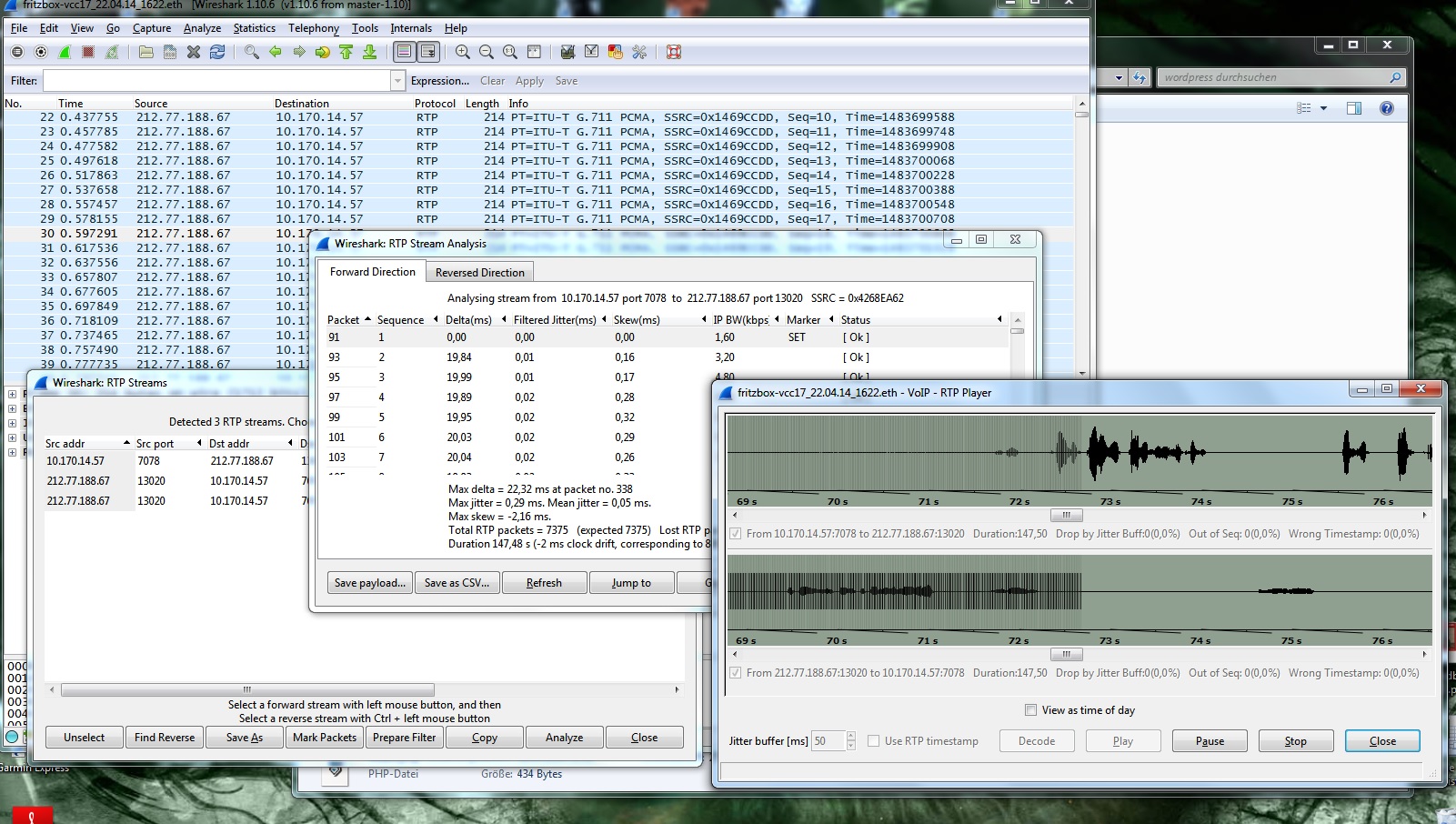Save this capture file icon

click(170, 52)
